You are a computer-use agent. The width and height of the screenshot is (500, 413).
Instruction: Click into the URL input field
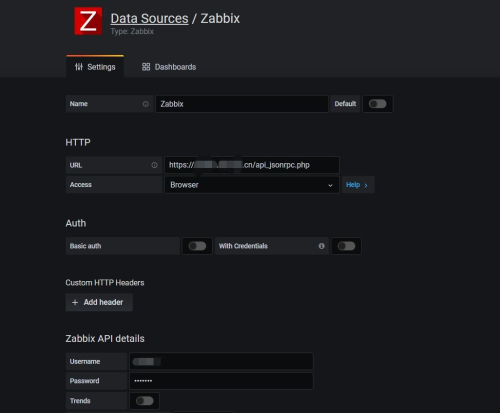[252, 165]
